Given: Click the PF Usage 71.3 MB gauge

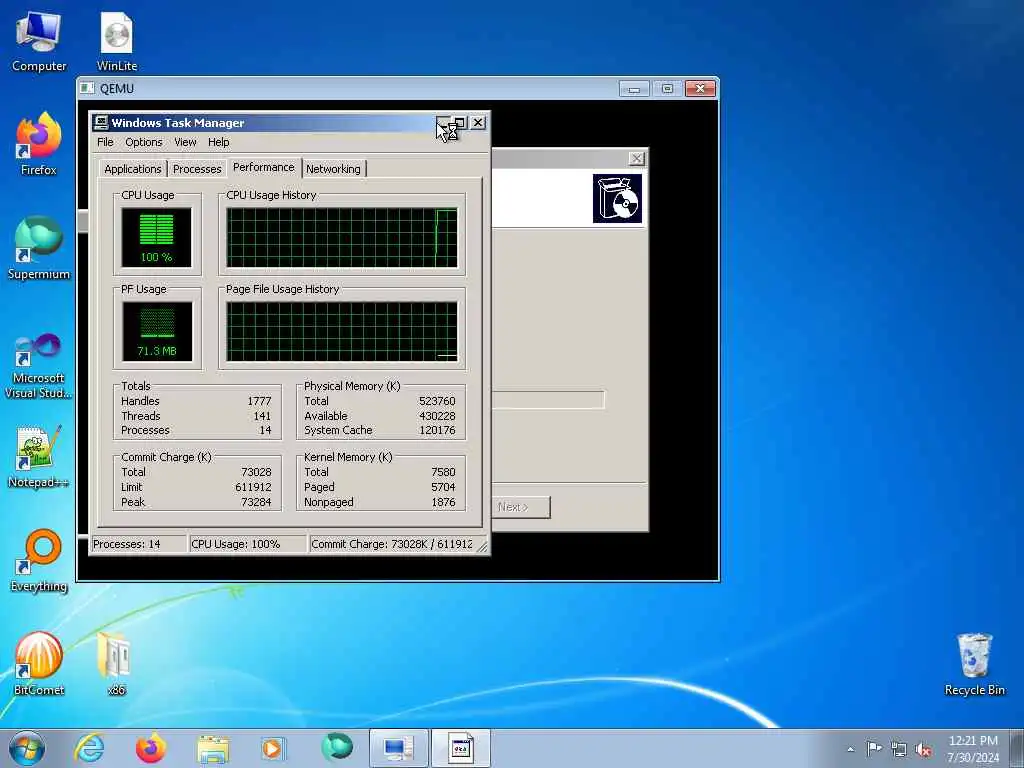Looking at the screenshot, I should (157, 331).
